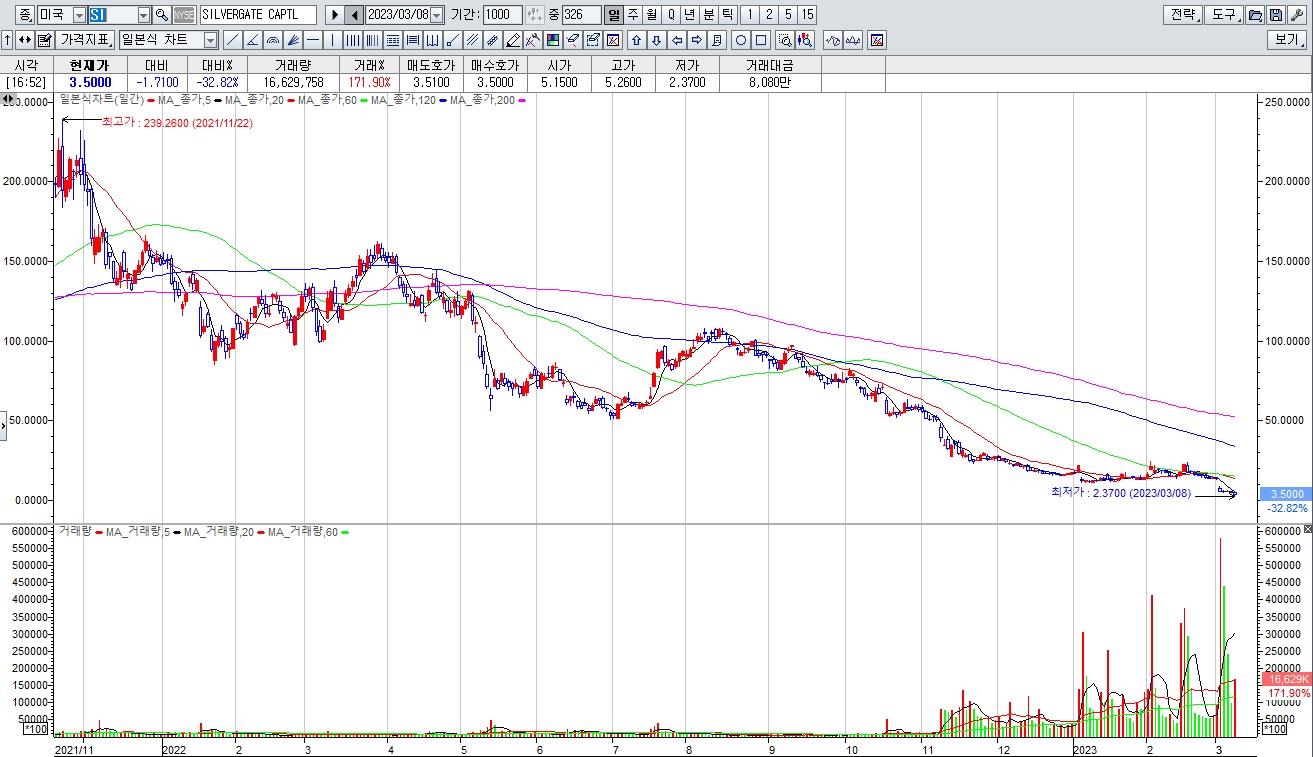
Task: Open the color palette grid icon
Action: [553, 40]
